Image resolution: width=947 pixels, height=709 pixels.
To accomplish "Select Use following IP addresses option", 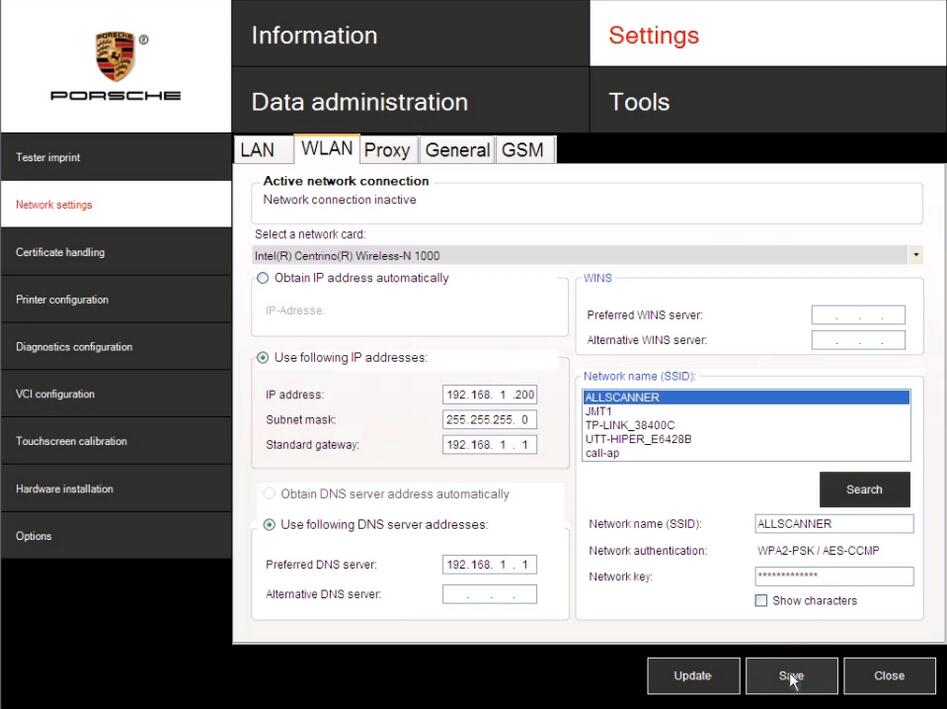I will pos(263,358).
